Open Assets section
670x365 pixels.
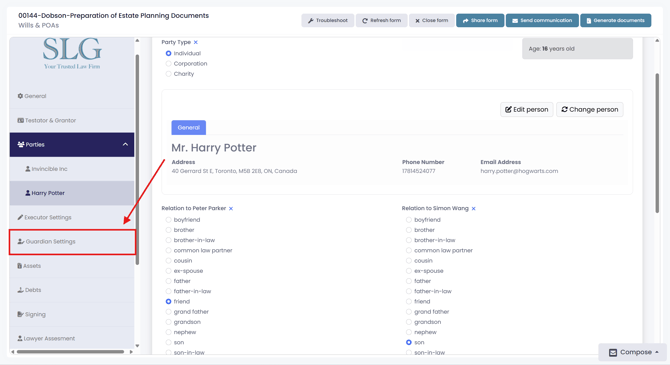[x=72, y=266]
